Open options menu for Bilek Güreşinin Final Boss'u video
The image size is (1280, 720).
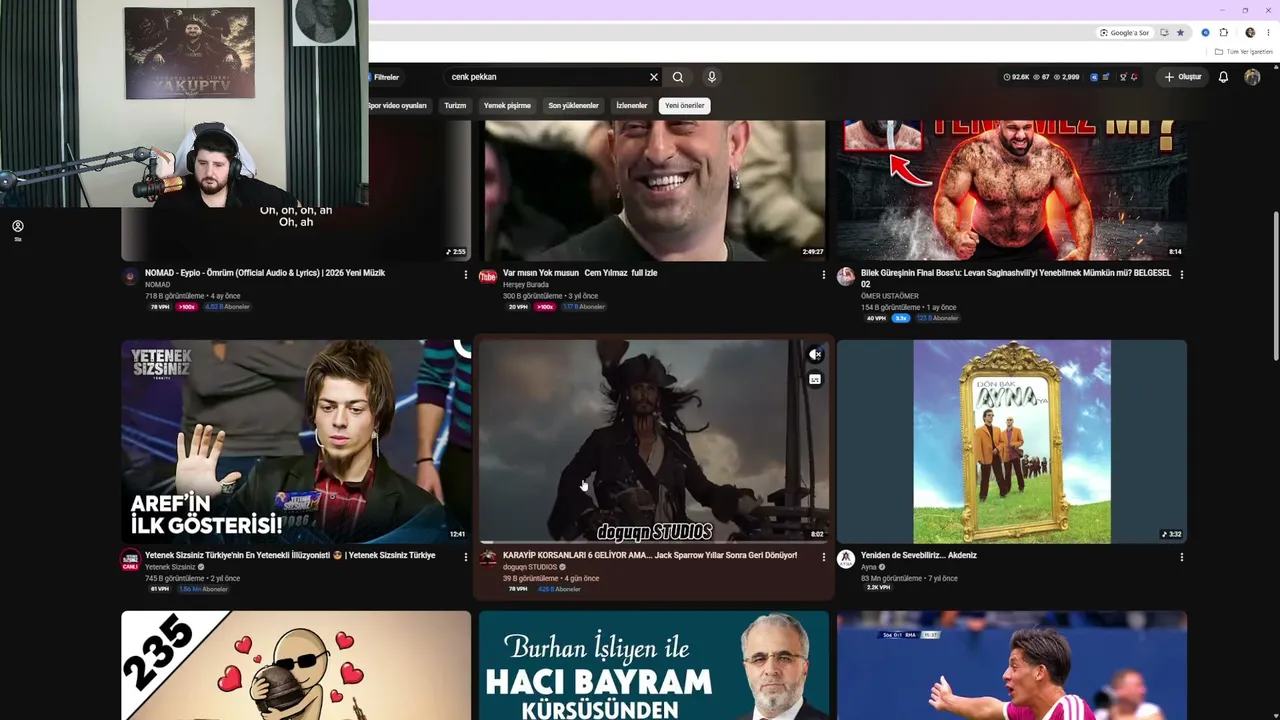coord(1181,274)
